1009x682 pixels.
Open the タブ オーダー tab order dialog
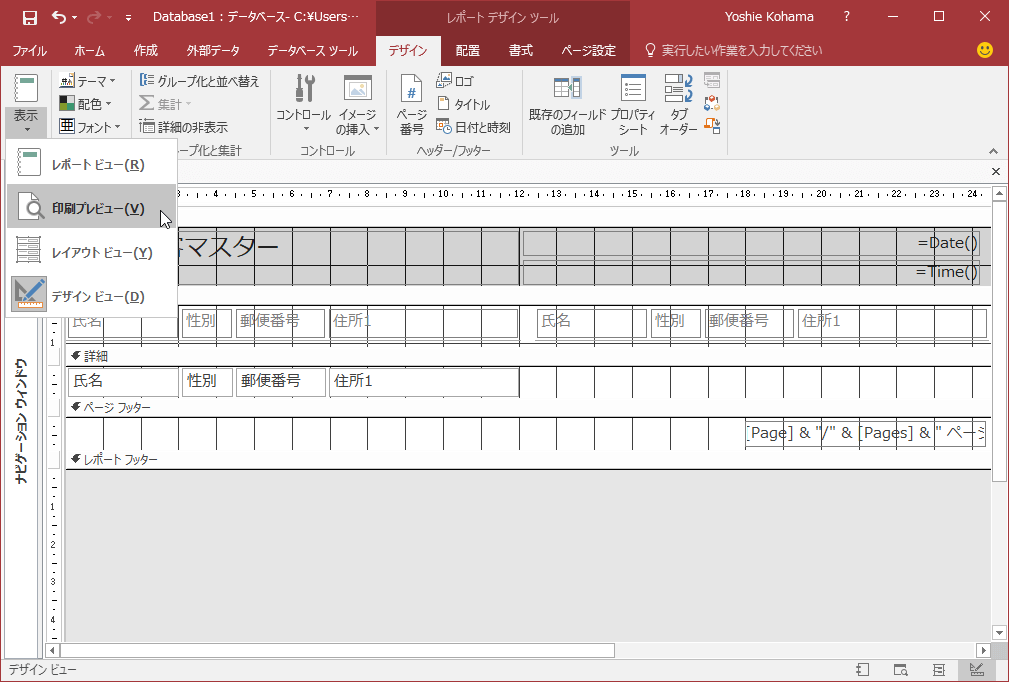click(x=678, y=104)
